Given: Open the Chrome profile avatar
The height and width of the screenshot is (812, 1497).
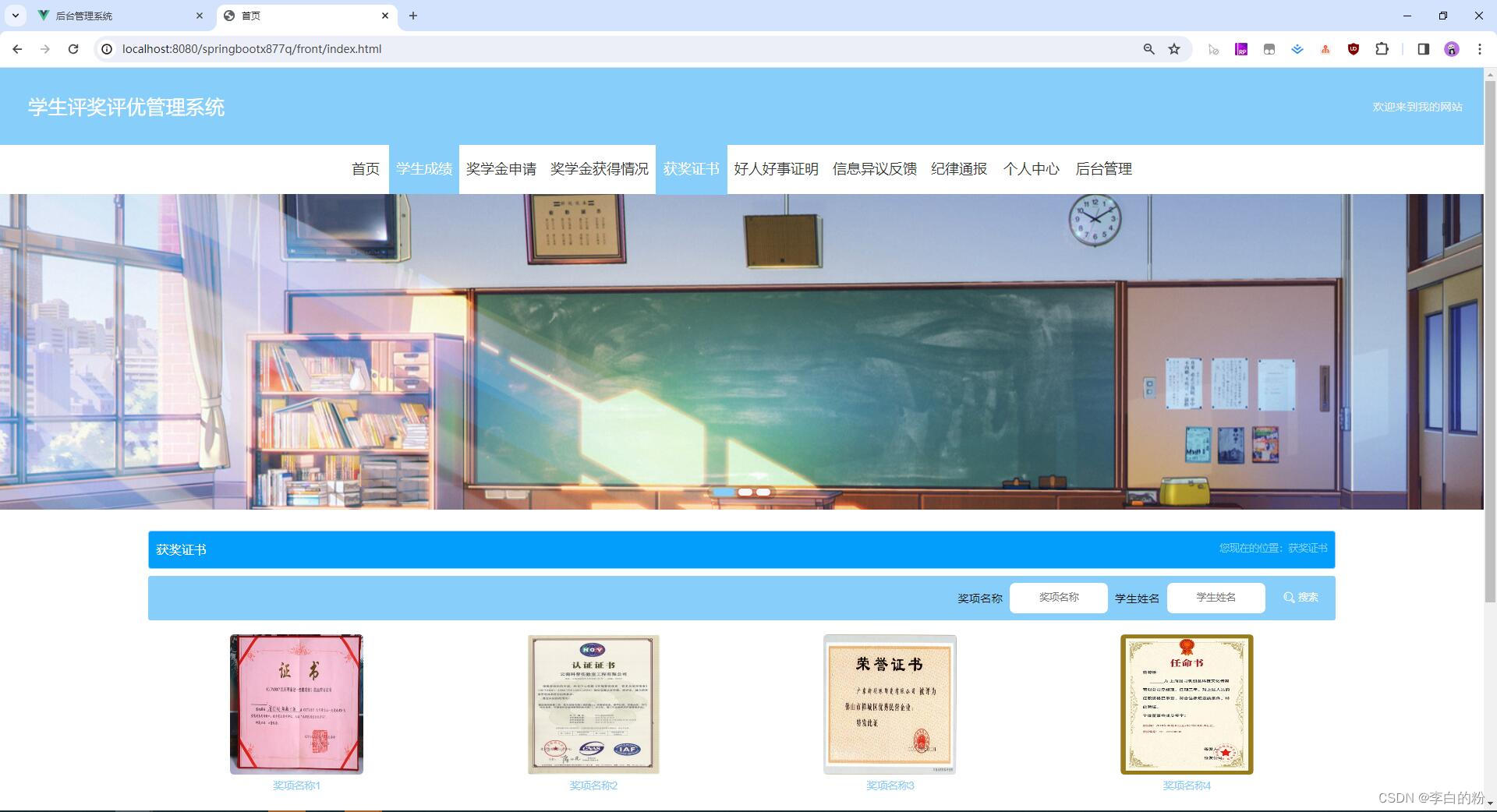Looking at the screenshot, I should pos(1451,49).
